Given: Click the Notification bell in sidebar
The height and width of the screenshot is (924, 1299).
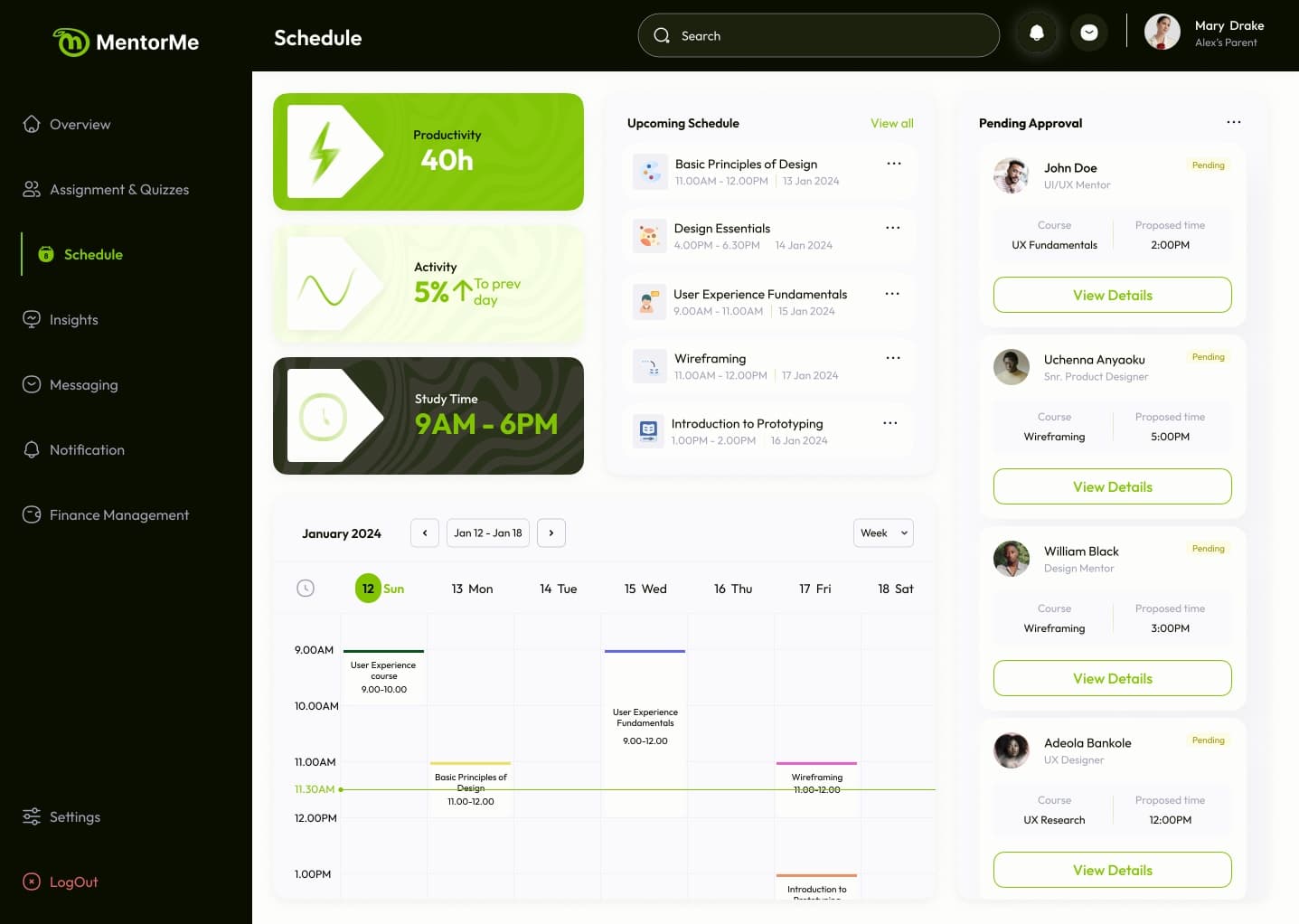Looking at the screenshot, I should point(32,449).
